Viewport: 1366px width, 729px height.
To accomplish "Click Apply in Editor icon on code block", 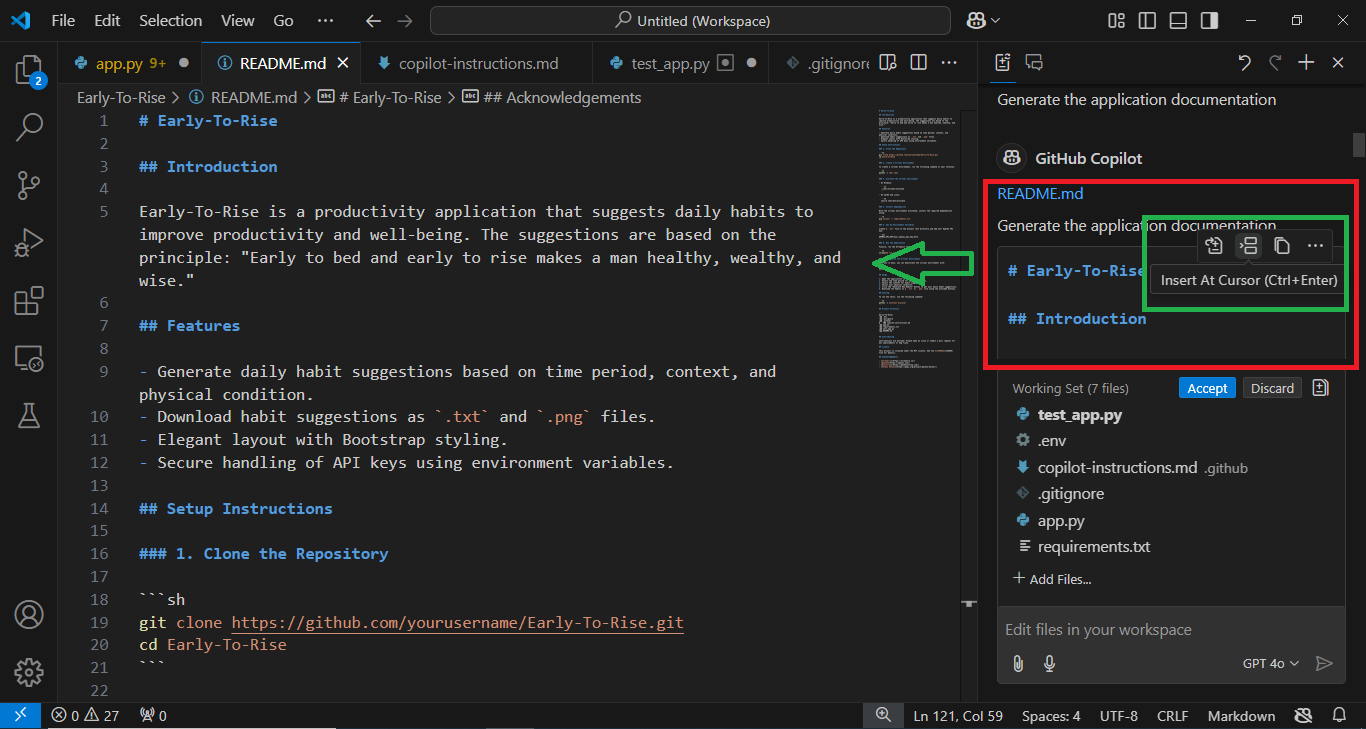I will [x=1214, y=245].
